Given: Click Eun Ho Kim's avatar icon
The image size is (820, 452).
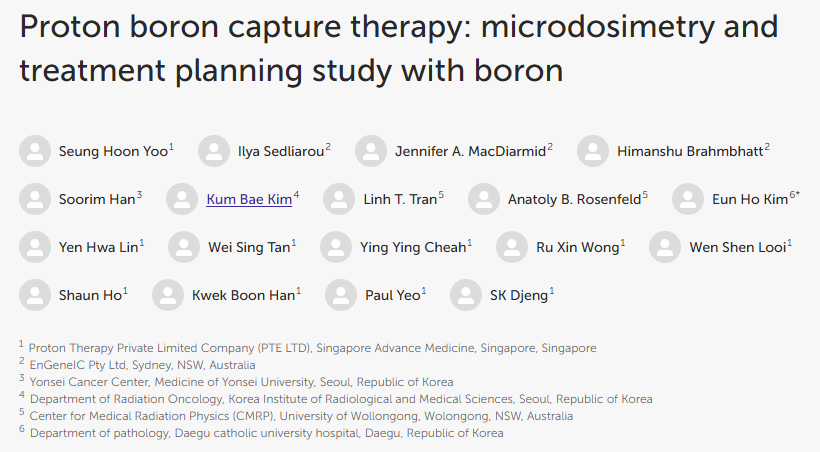Looking at the screenshot, I should click(x=687, y=199).
